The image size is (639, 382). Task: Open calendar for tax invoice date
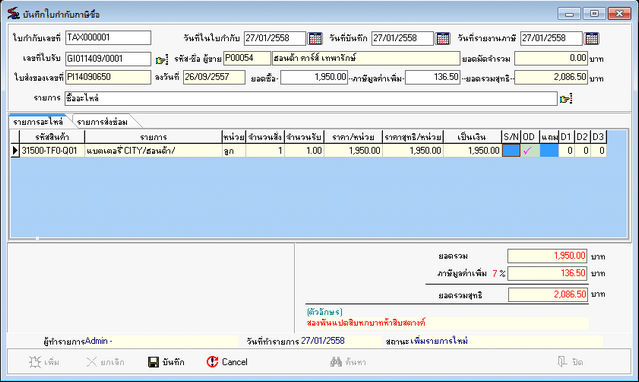click(315, 38)
